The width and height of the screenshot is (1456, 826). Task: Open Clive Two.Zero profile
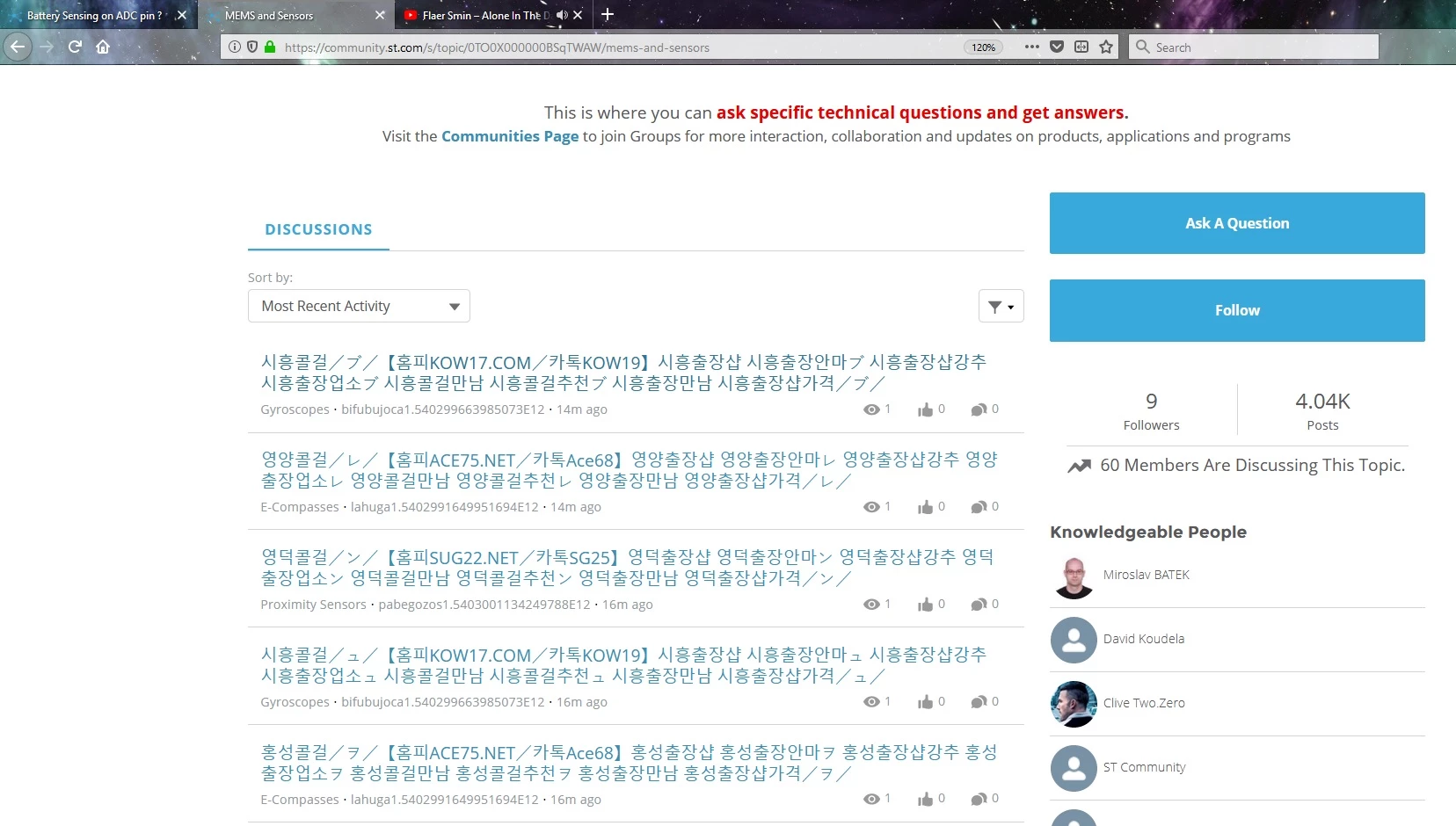pyautogui.click(x=1144, y=703)
